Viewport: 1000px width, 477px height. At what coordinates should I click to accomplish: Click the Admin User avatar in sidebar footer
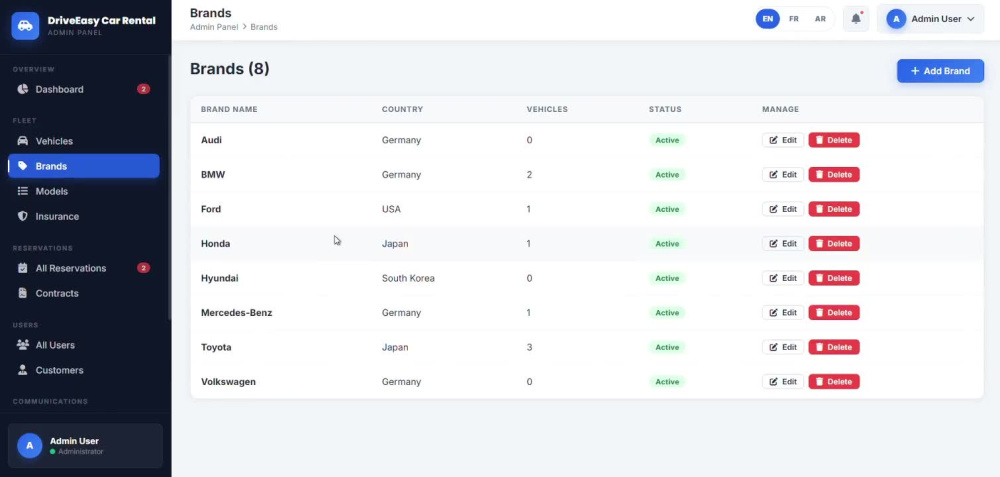click(29, 446)
